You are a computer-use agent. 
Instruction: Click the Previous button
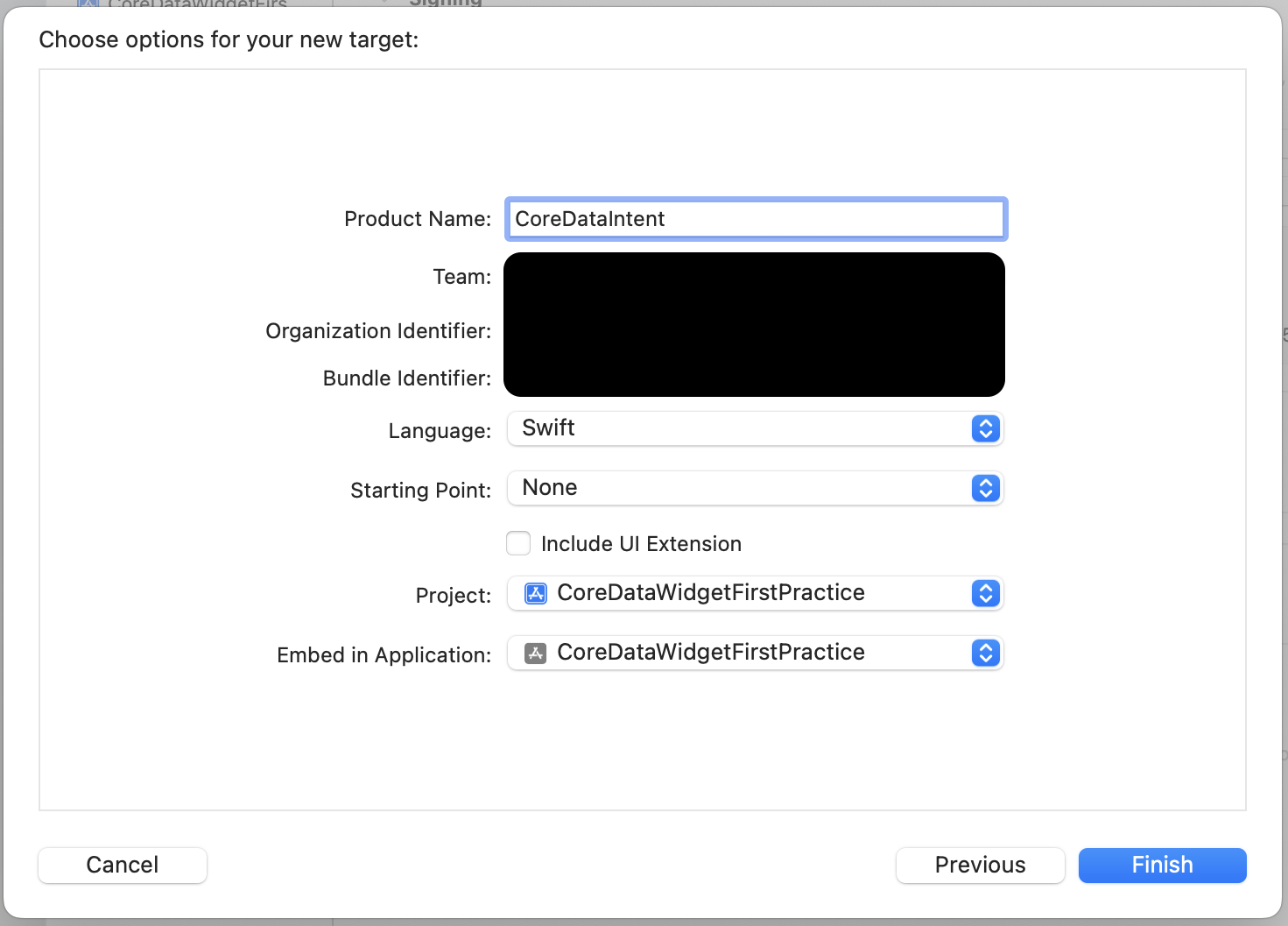(x=980, y=865)
